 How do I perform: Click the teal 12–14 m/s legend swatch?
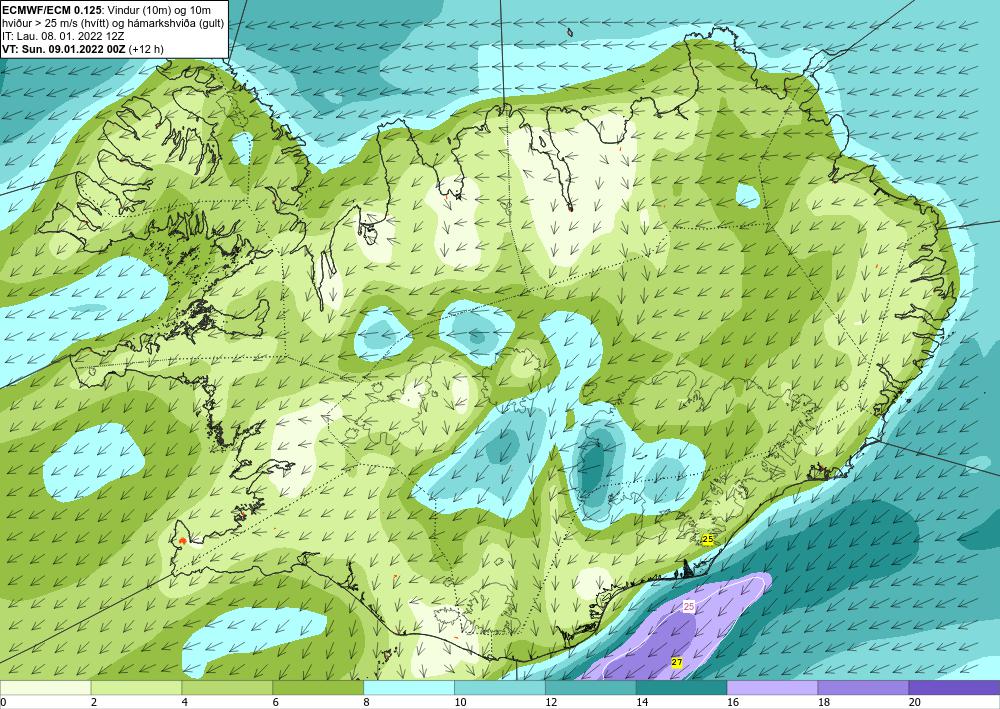pos(591,688)
